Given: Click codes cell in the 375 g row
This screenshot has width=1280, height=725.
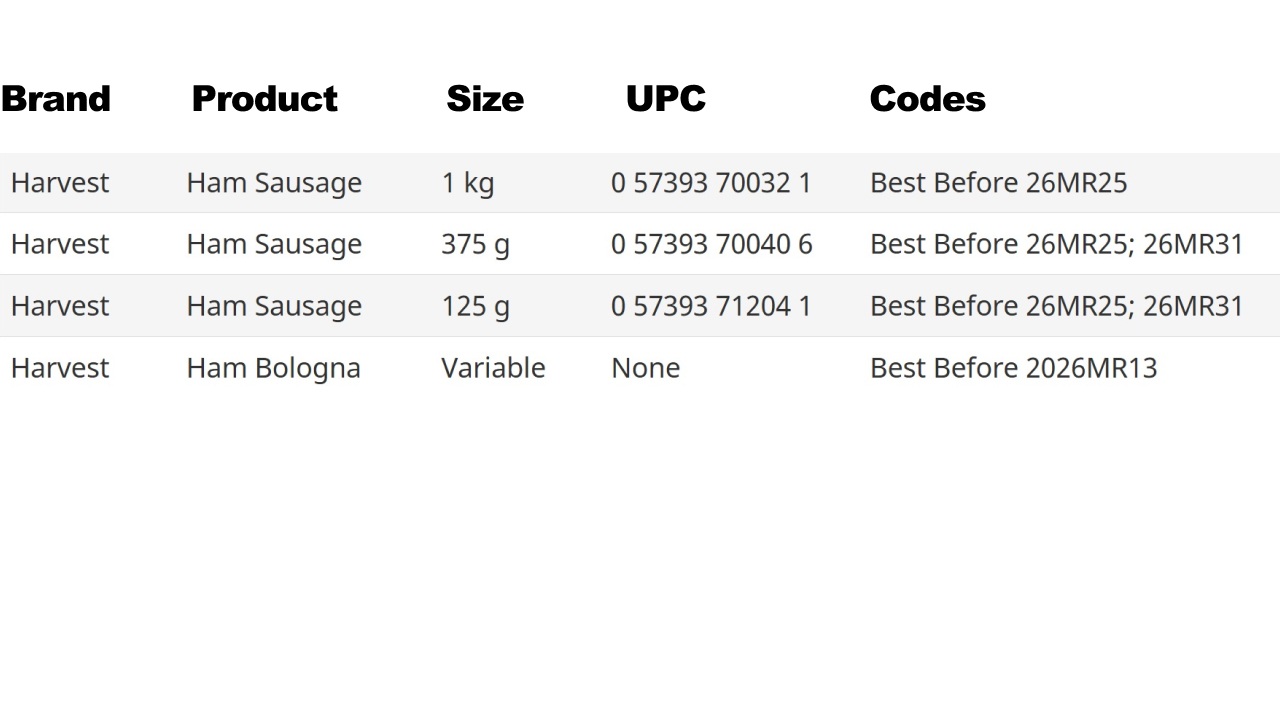Looking at the screenshot, I should pos(1056,245).
